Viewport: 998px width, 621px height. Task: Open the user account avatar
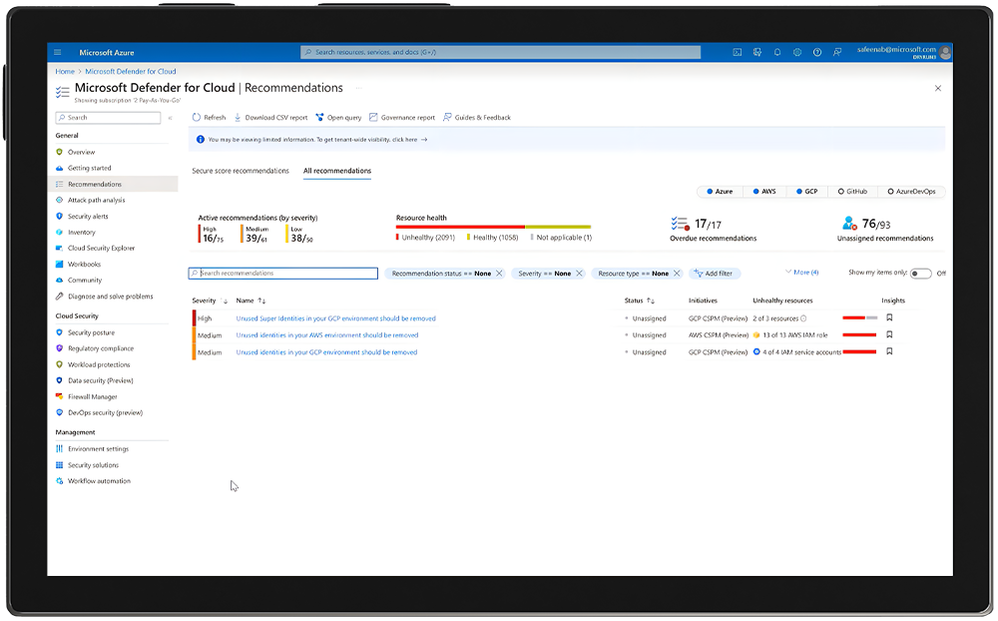[x=945, y=52]
